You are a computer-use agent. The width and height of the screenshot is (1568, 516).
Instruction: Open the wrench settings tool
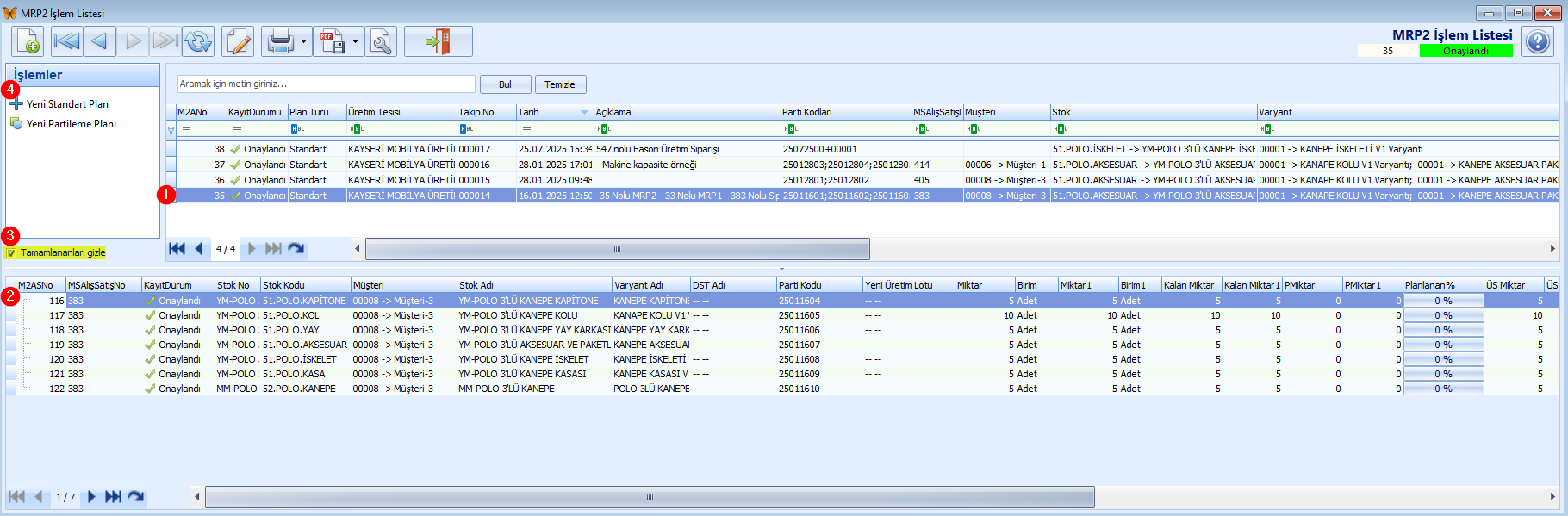point(381,41)
